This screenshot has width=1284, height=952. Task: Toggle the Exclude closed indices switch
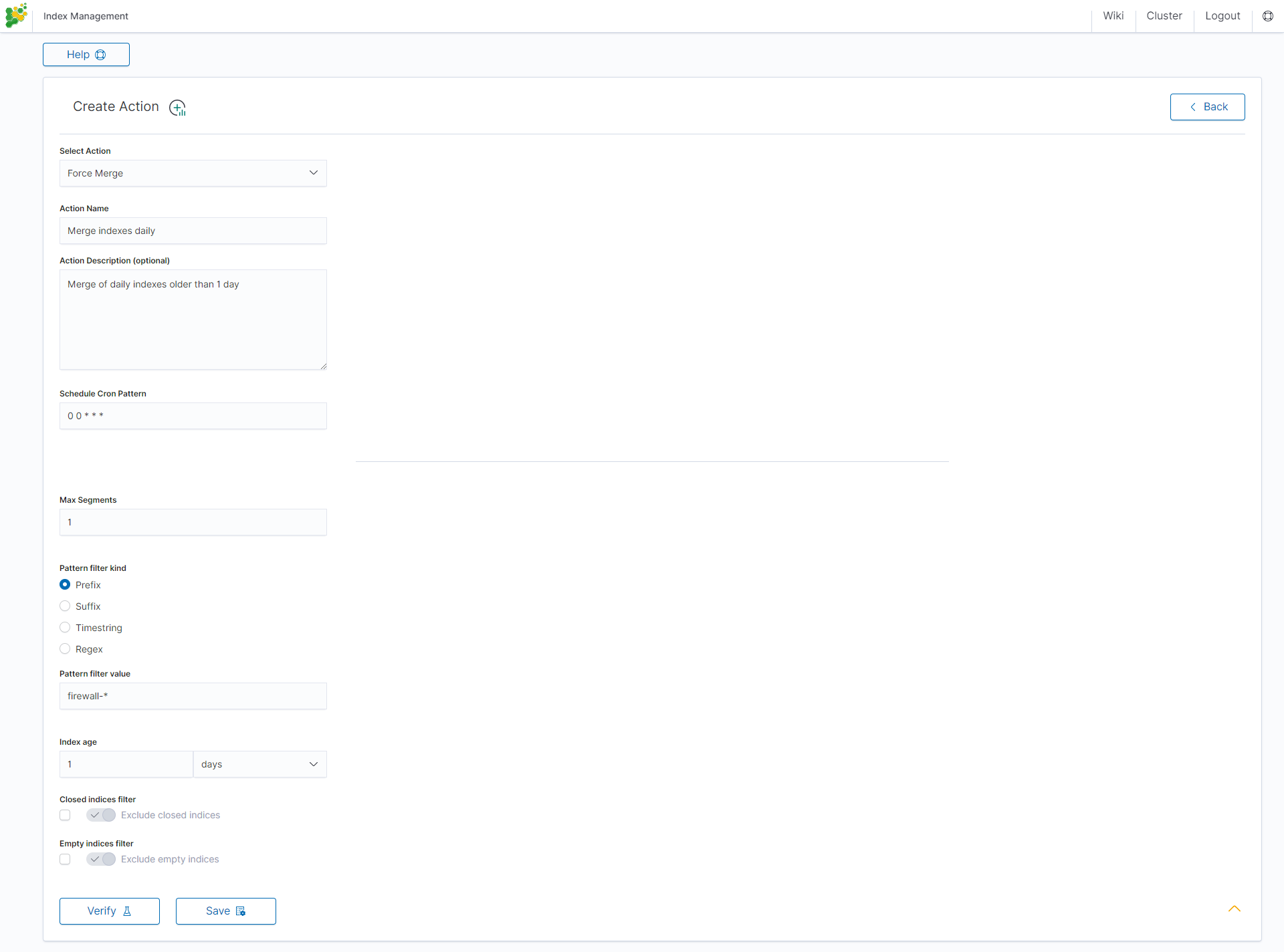101,816
